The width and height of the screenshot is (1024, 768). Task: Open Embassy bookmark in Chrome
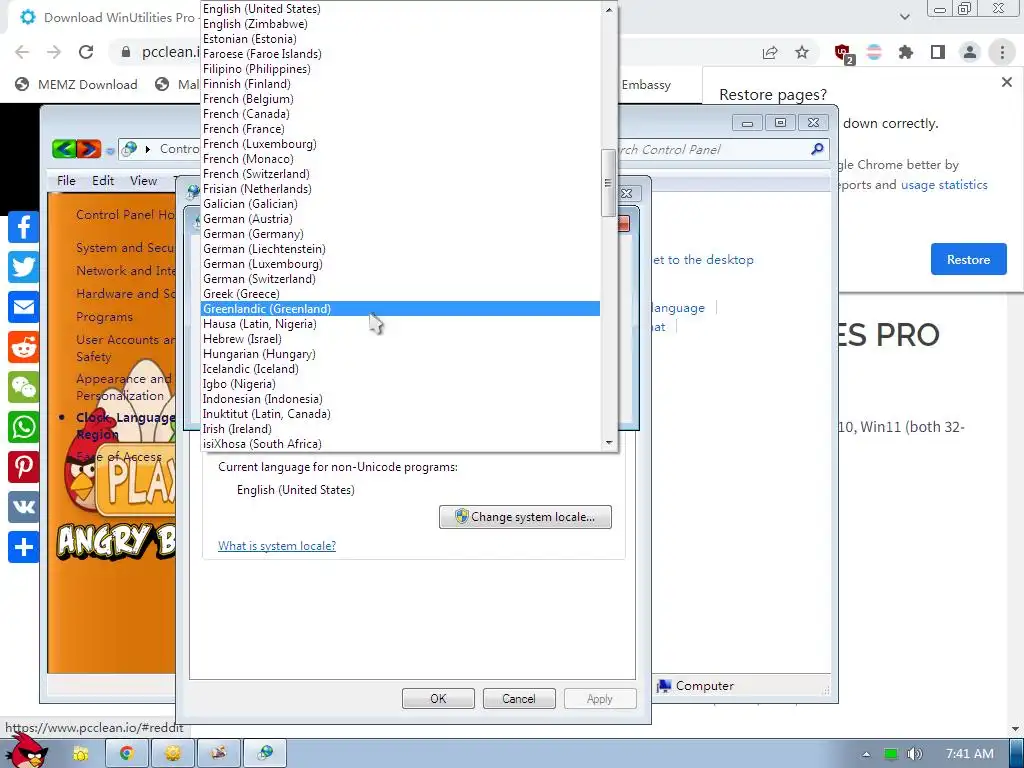646,85
